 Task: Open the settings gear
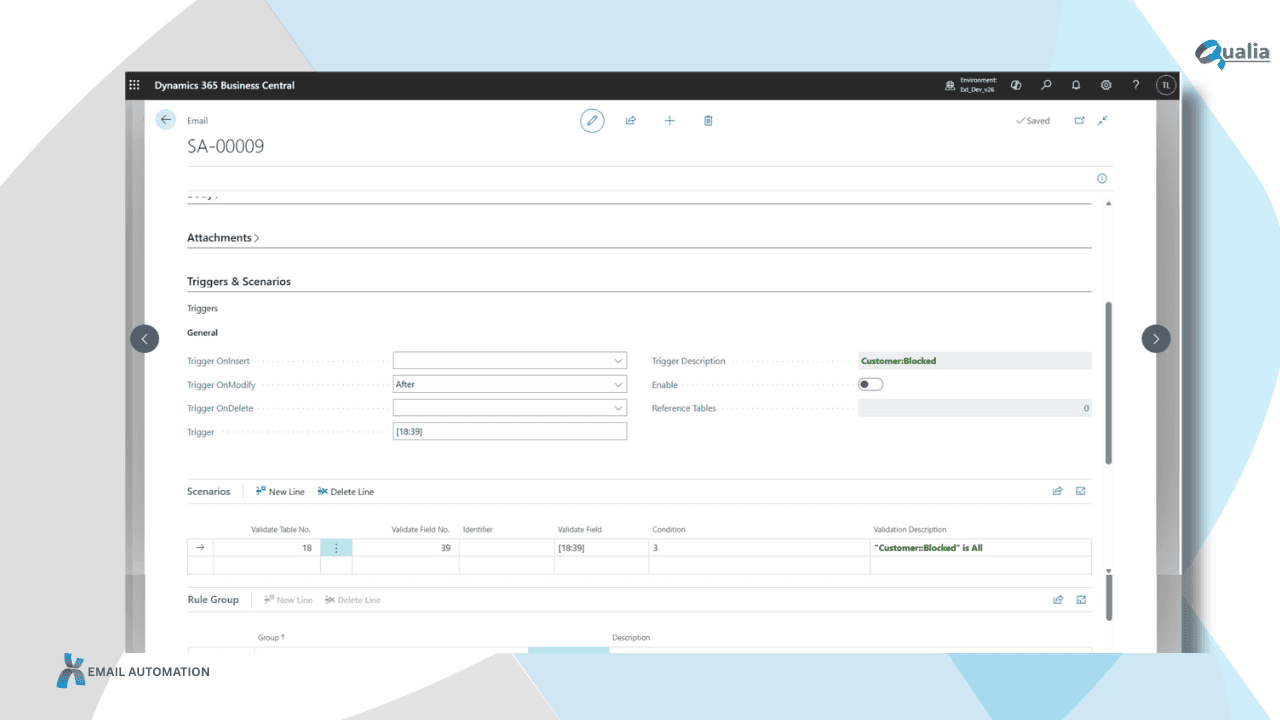[x=1106, y=86]
